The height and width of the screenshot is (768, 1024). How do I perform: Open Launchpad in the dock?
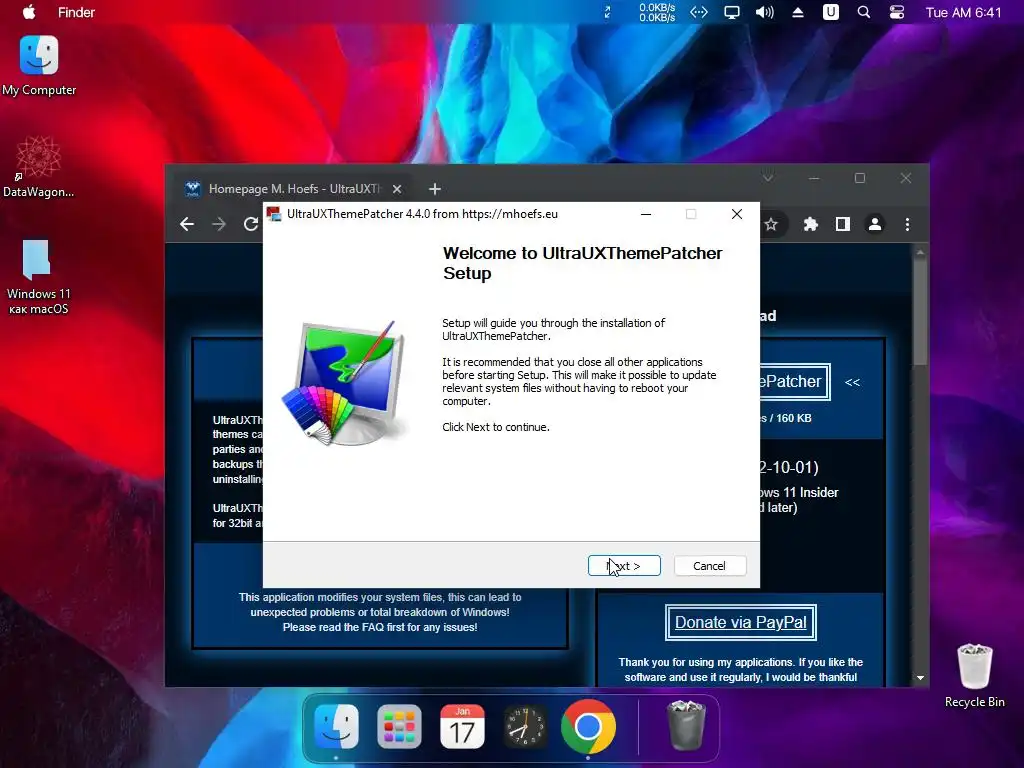(399, 727)
